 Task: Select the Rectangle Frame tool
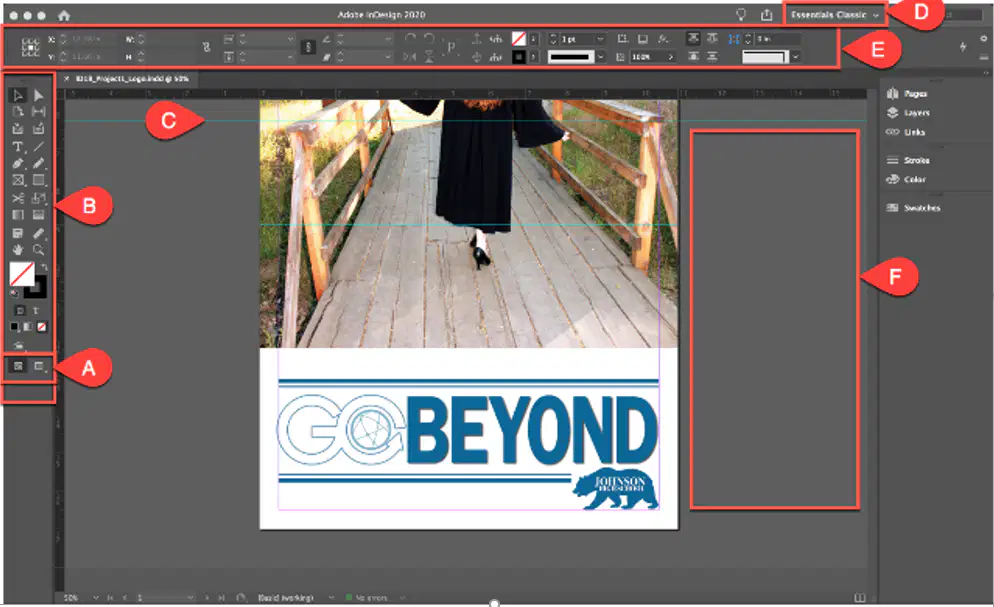click(x=18, y=181)
